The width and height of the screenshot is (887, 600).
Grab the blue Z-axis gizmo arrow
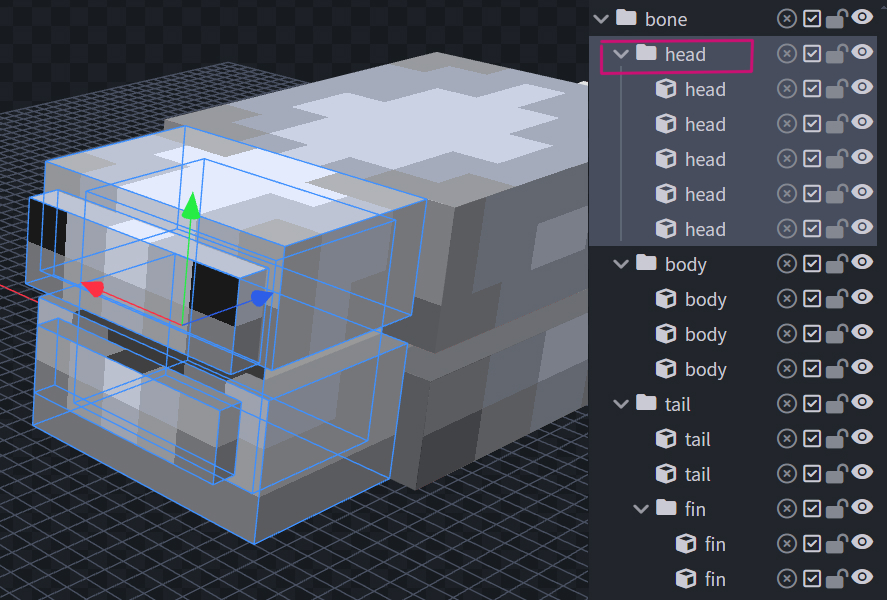(261, 298)
